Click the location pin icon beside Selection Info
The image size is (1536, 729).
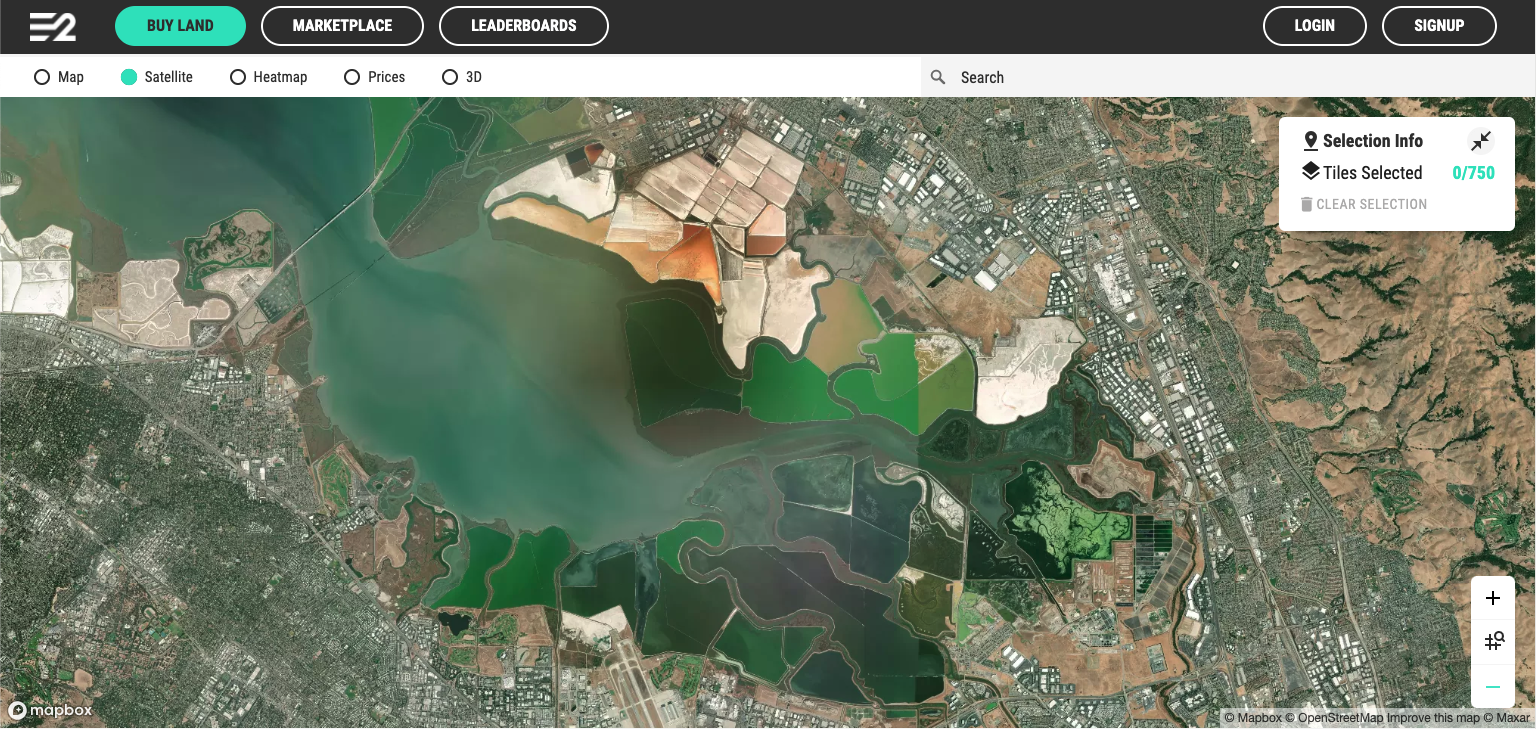pyautogui.click(x=1312, y=140)
